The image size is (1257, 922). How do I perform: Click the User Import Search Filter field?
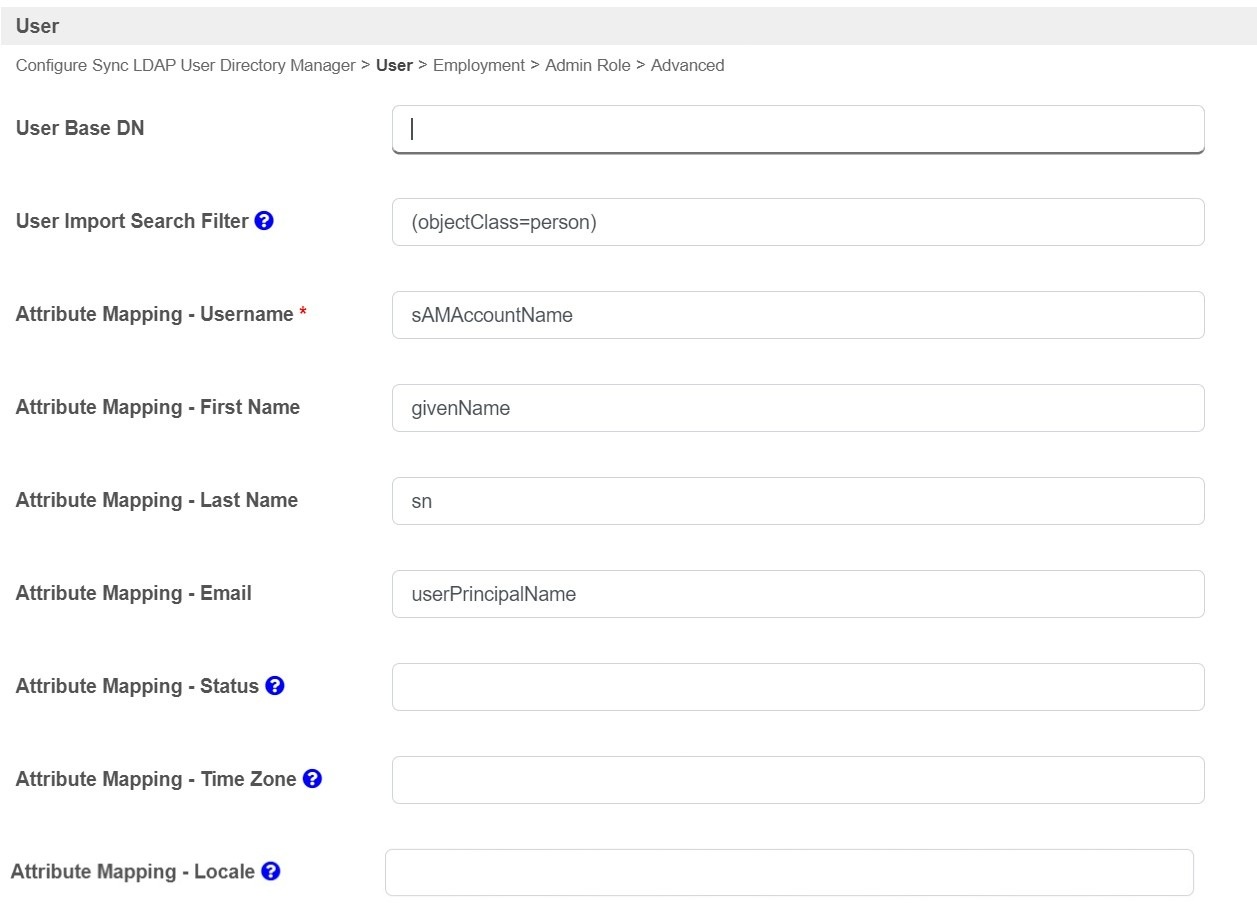click(x=797, y=222)
